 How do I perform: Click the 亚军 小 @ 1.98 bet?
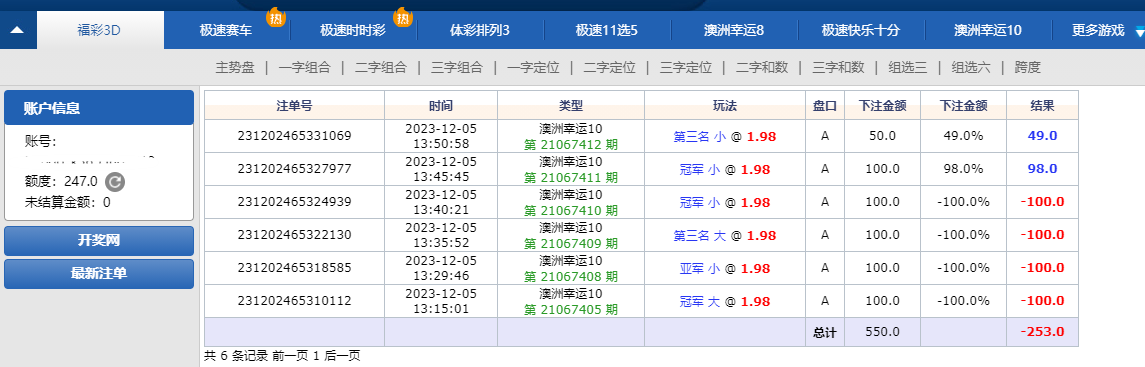pyautogui.click(x=724, y=269)
